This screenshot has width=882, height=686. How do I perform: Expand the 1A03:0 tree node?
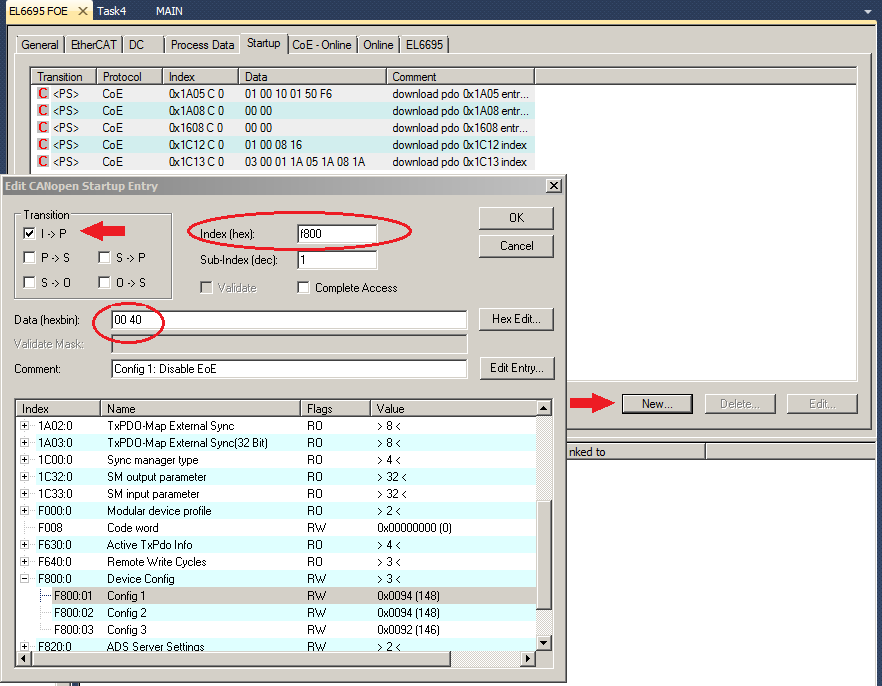[x=24, y=443]
